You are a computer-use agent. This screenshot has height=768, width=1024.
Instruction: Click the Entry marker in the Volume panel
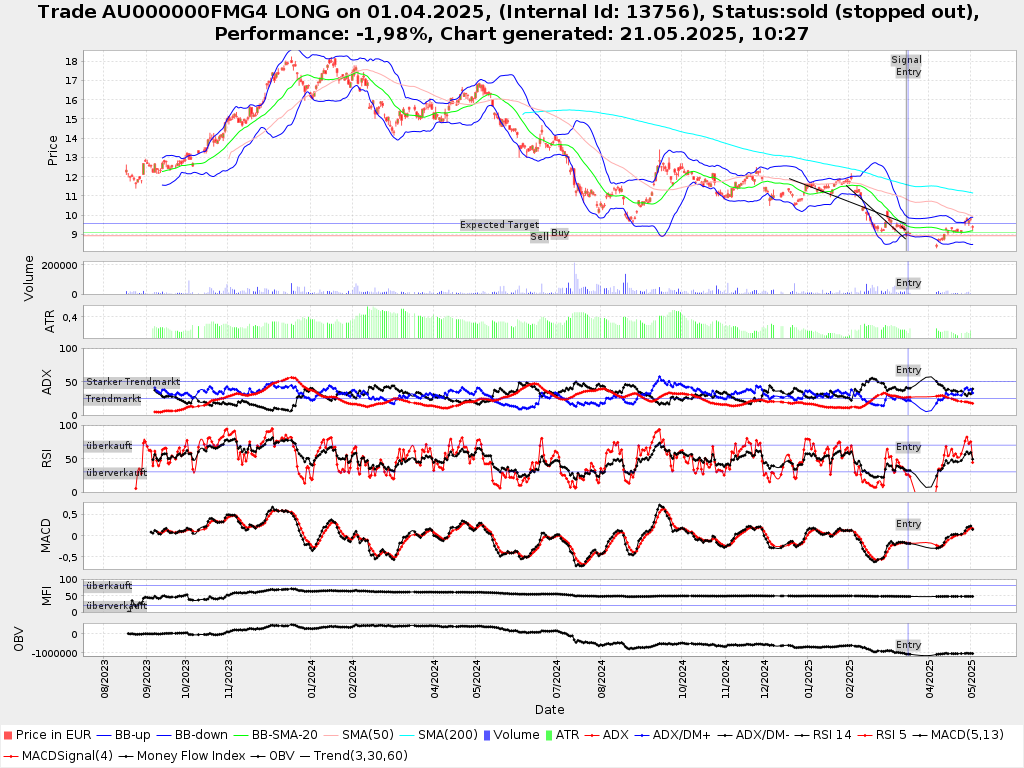point(908,283)
